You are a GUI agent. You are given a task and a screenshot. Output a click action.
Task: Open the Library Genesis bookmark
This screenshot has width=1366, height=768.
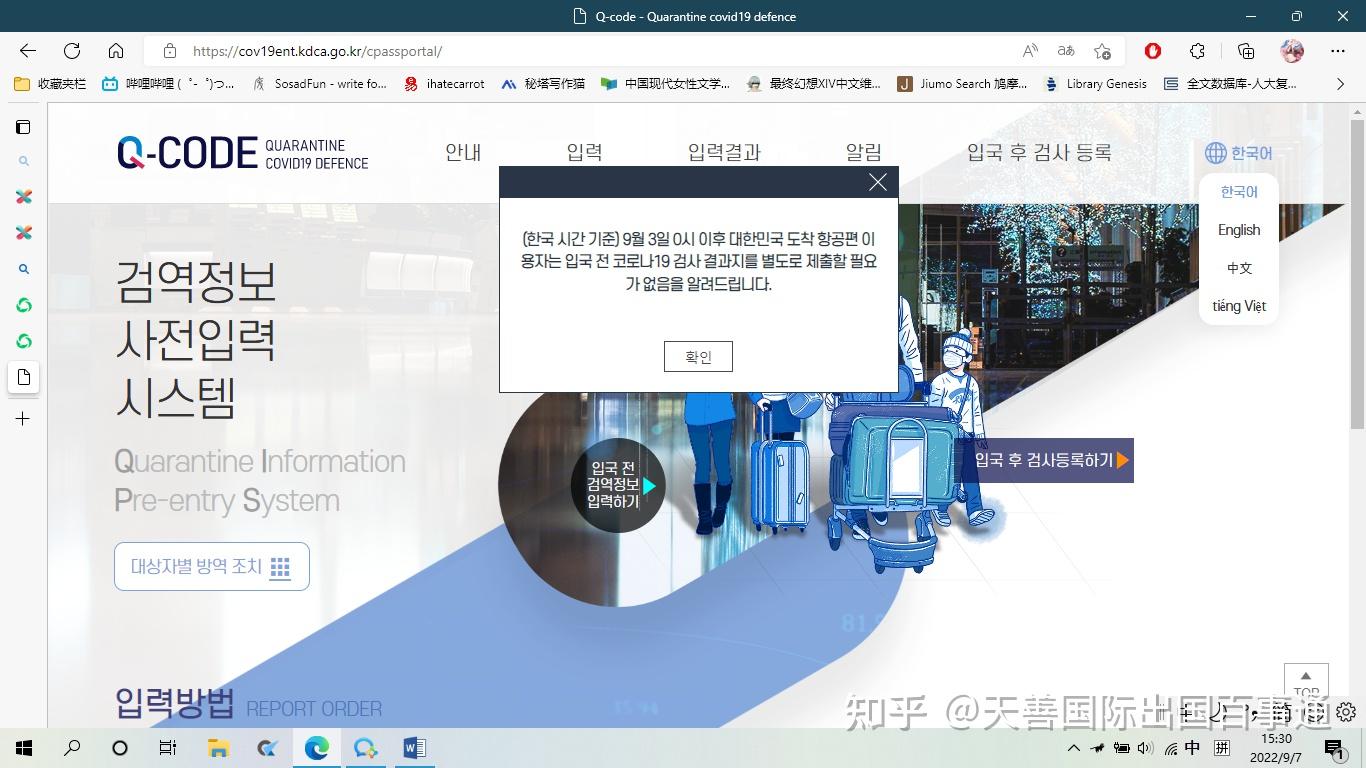pyautogui.click(x=1095, y=84)
